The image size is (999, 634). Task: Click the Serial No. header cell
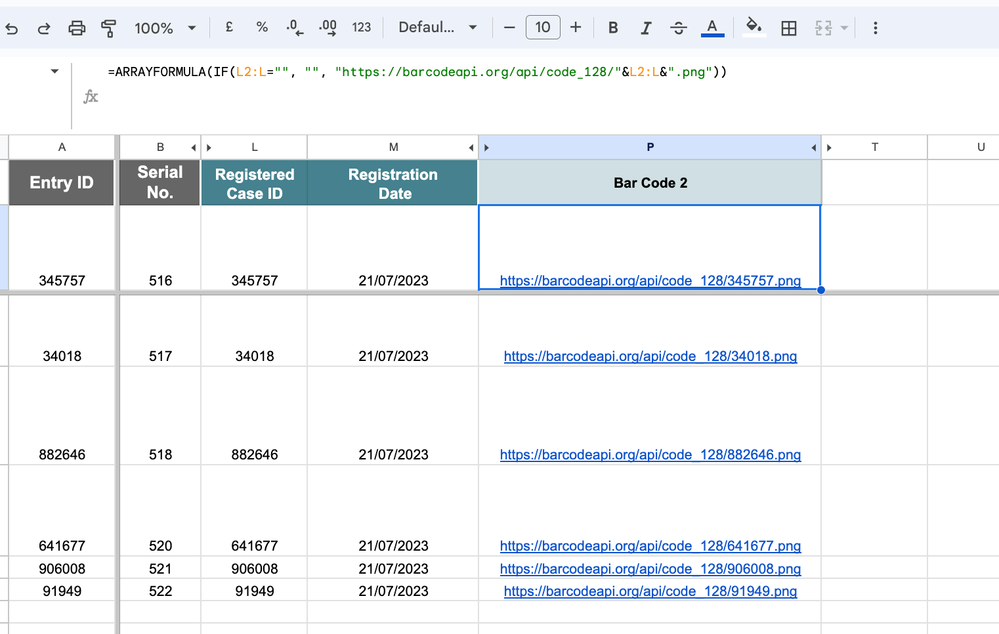(x=160, y=182)
